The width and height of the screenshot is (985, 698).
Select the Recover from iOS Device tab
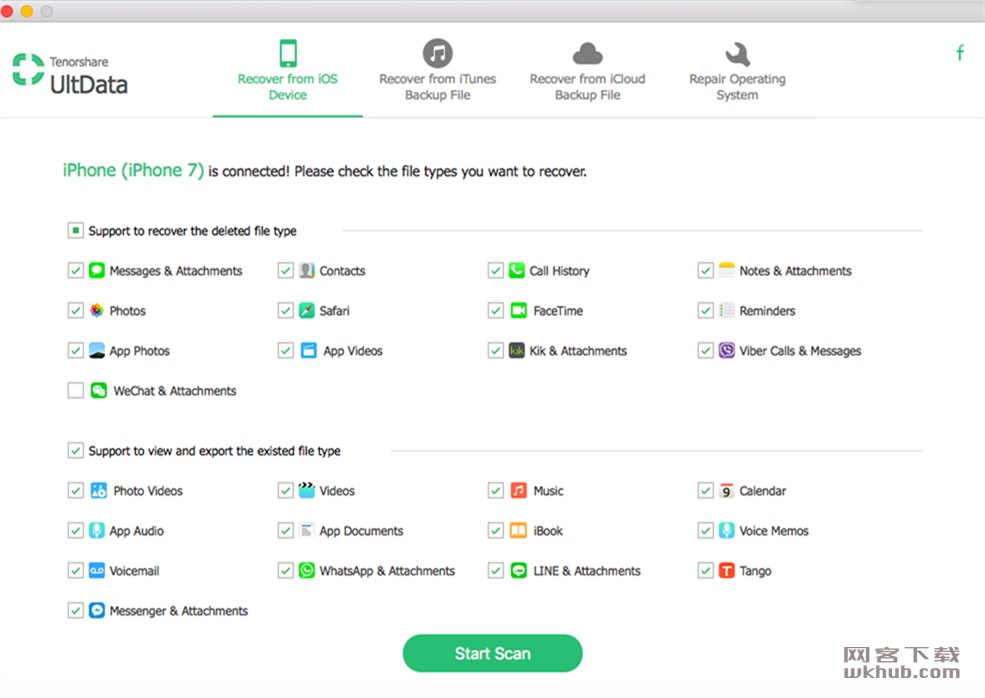pos(288,71)
